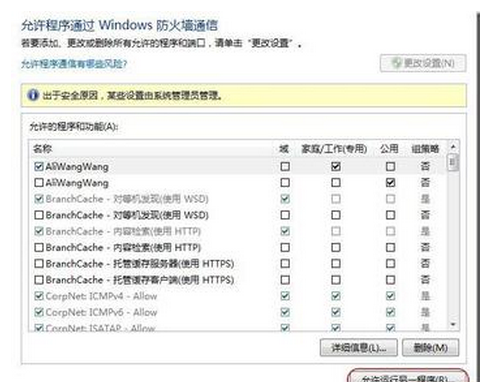The width and height of the screenshot is (481, 382).
Task: Toggle 公用 checkbox for BranchCache 托管缓存服务器 row
Action: coord(390,264)
